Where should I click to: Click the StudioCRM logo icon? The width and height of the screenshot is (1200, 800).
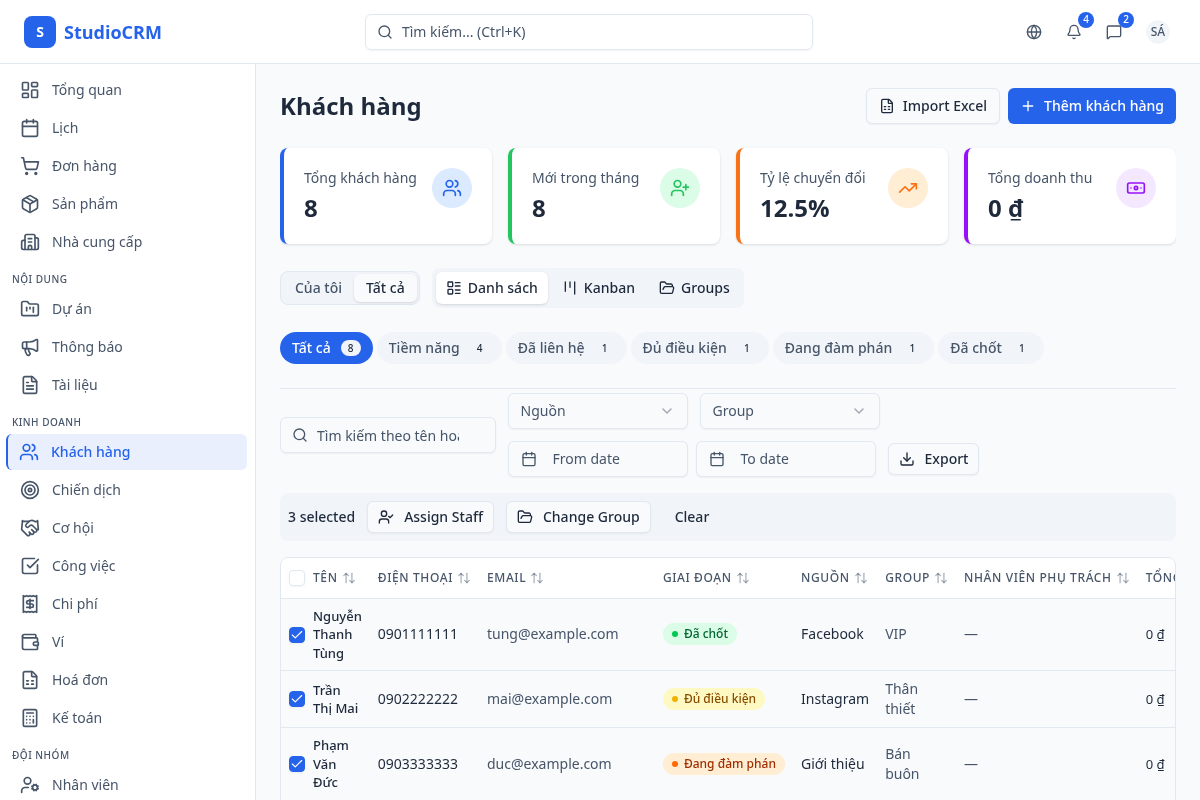click(x=40, y=32)
